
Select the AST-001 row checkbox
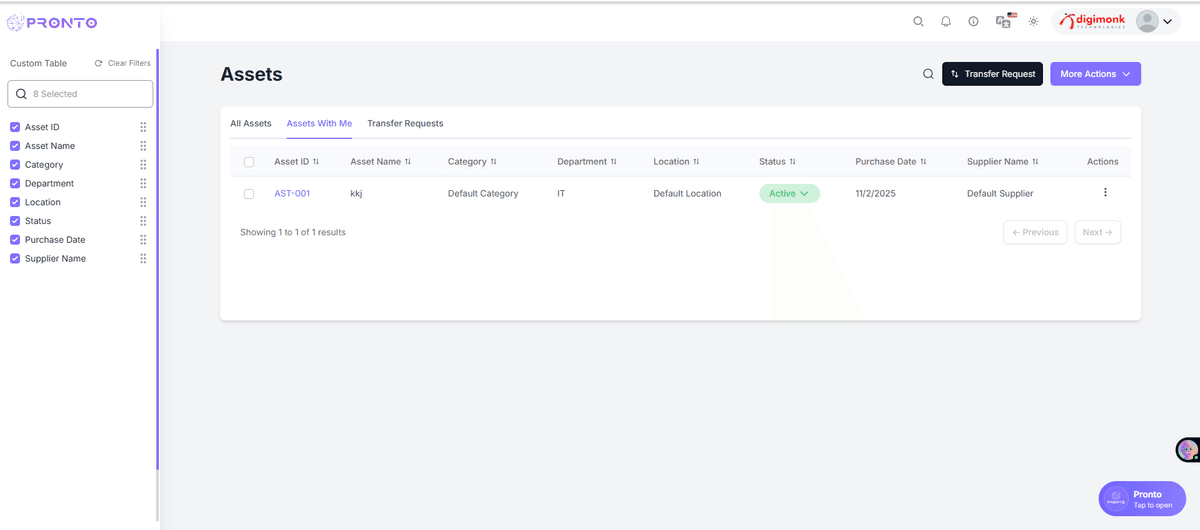pos(249,194)
